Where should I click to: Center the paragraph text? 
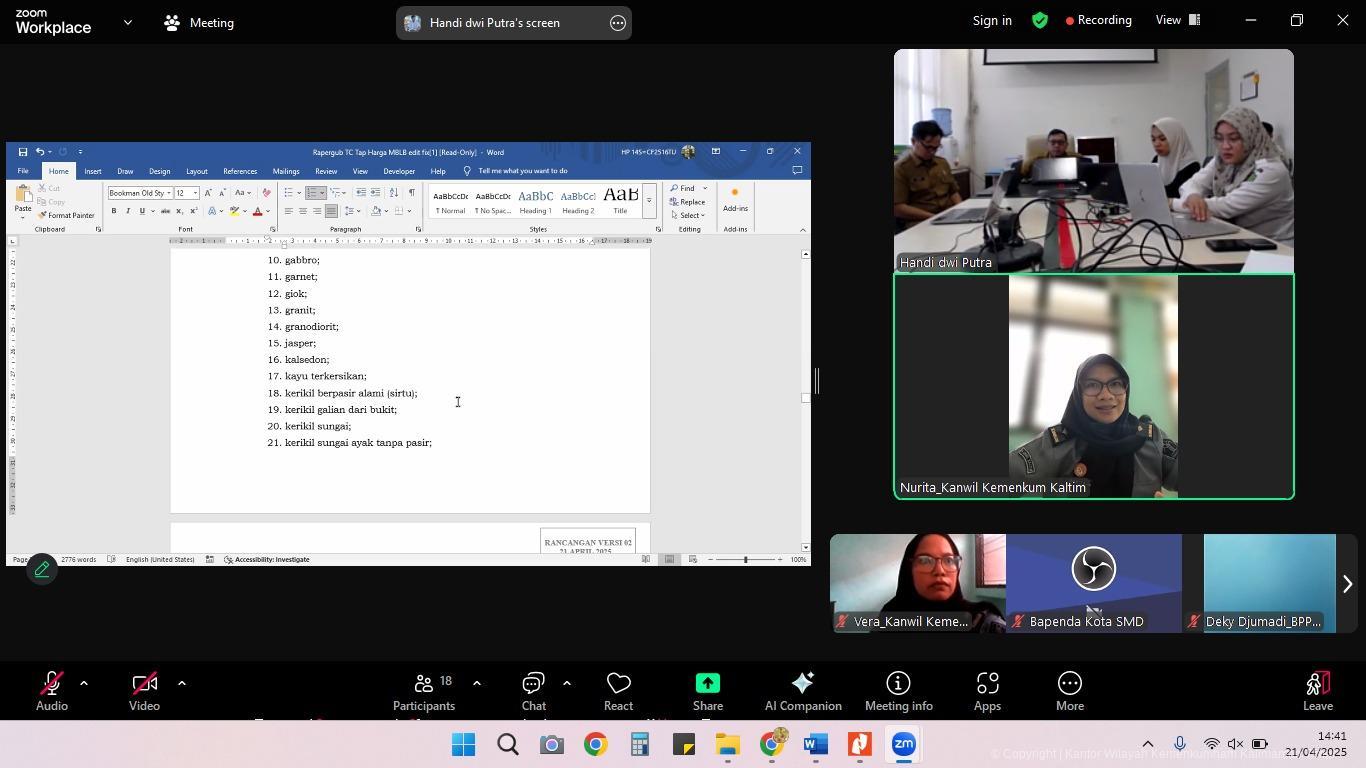coord(303,211)
